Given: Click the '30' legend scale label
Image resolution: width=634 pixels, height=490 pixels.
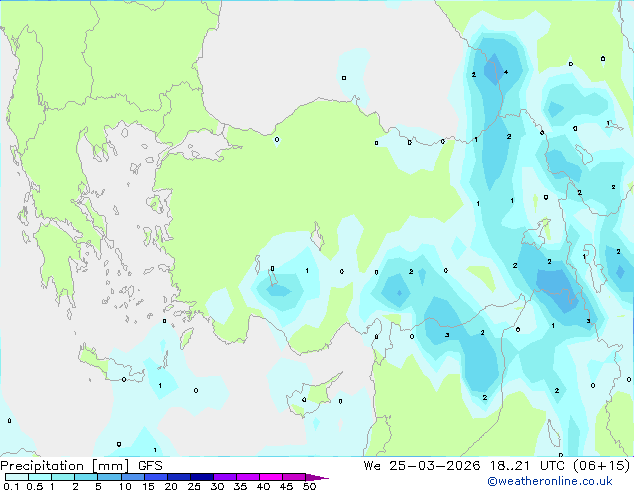Looking at the screenshot, I should click(217, 486).
